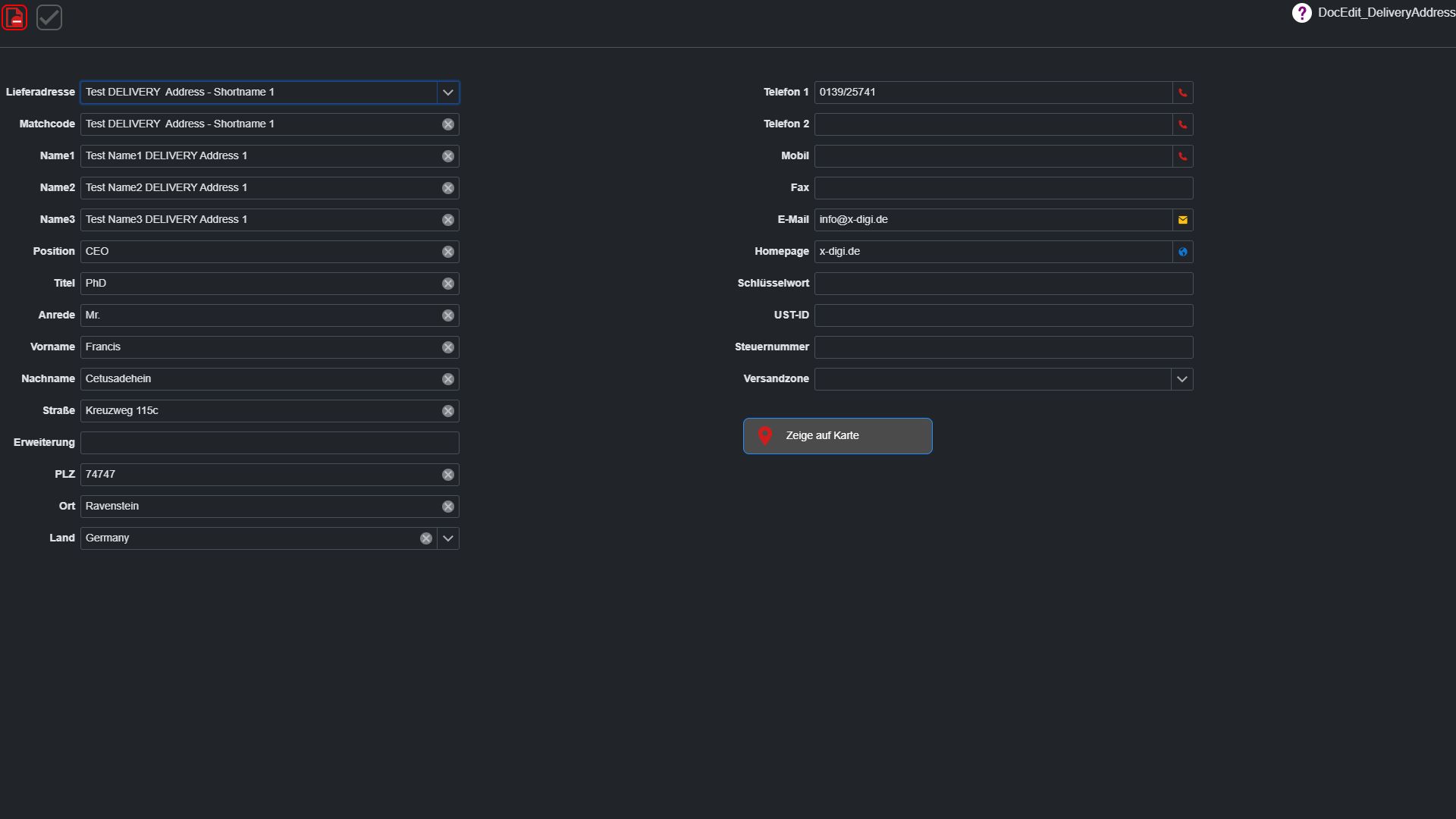This screenshot has width=1456, height=819.
Task: Click phone icon beside Mobil field
Action: pos(1182,156)
